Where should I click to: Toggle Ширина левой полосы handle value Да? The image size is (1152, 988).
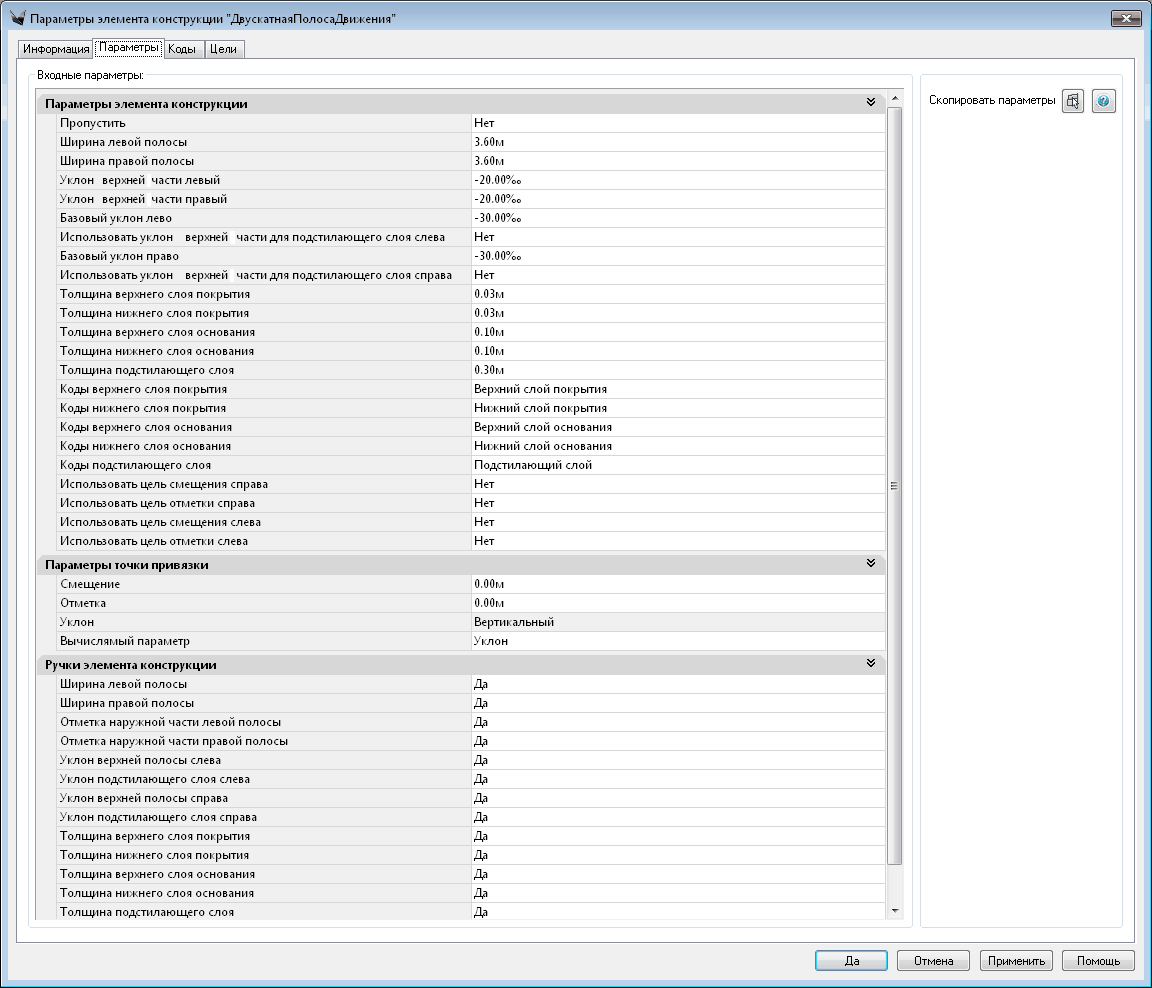tap(678, 684)
